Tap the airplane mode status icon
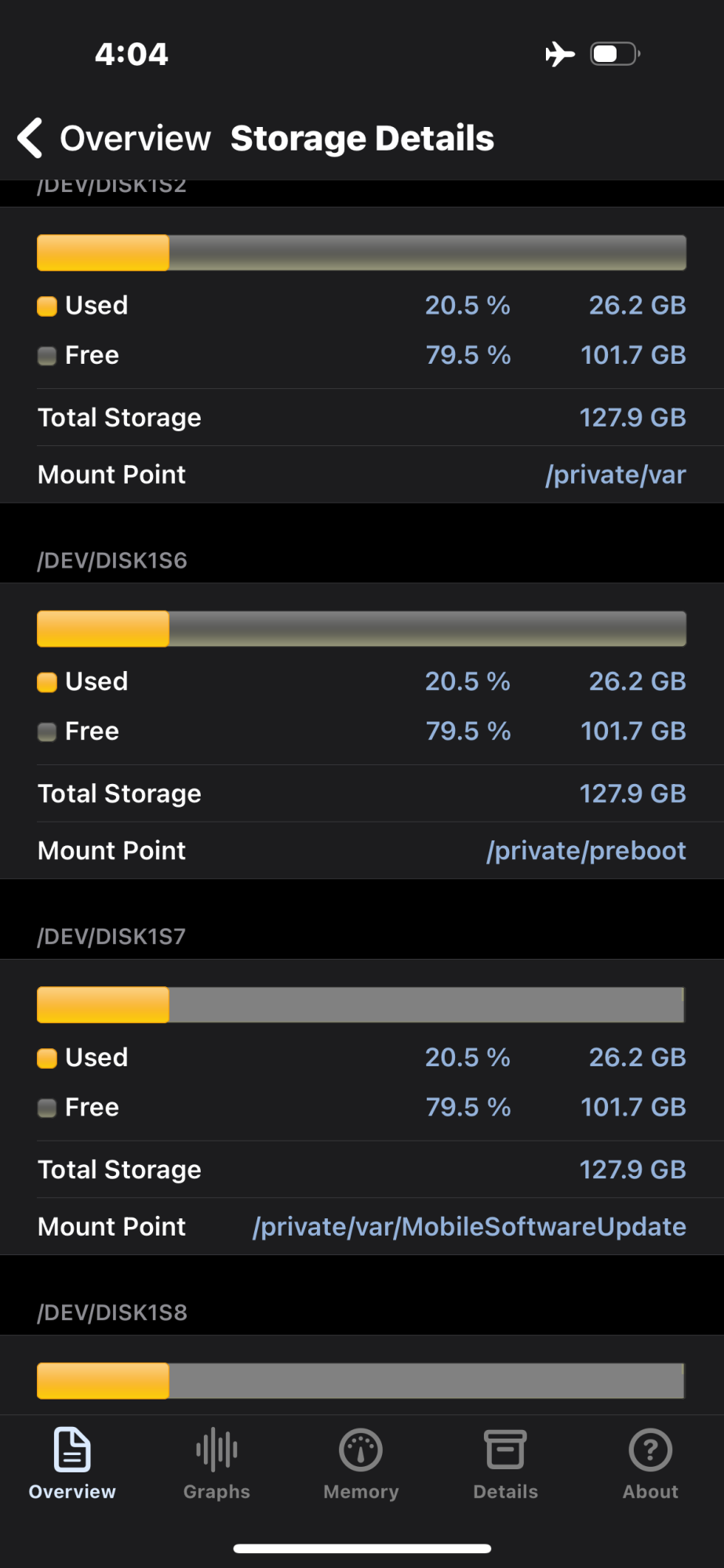Image resolution: width=724 pixels, height=1568 pixels. [560, 54]
